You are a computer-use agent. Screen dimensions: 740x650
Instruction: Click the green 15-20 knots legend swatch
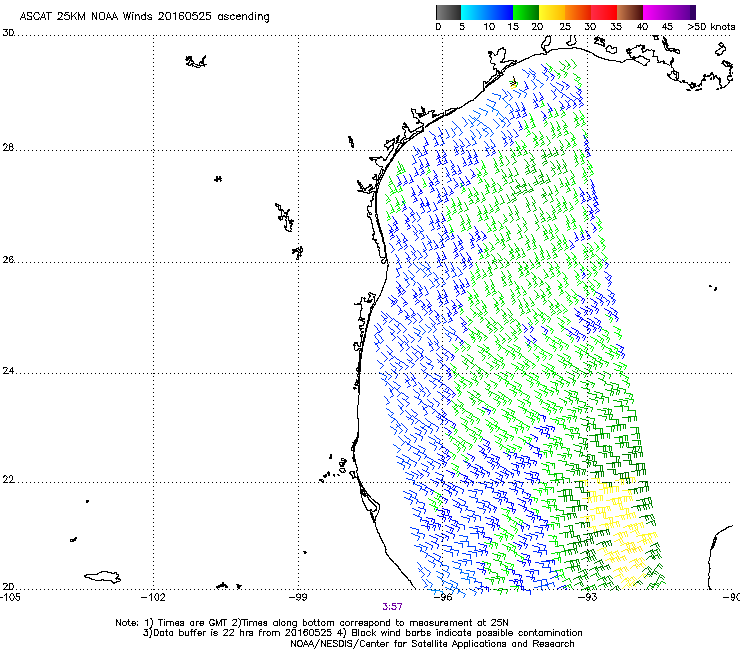pyautogui.click(x=526, y=12)
